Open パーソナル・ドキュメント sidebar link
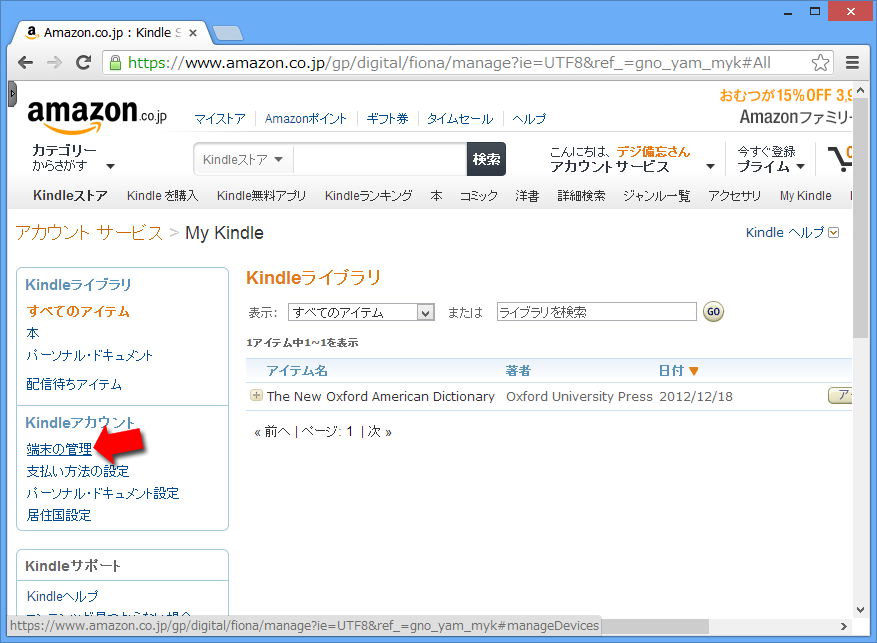The image size is (877, 643). tap(89, 355)
